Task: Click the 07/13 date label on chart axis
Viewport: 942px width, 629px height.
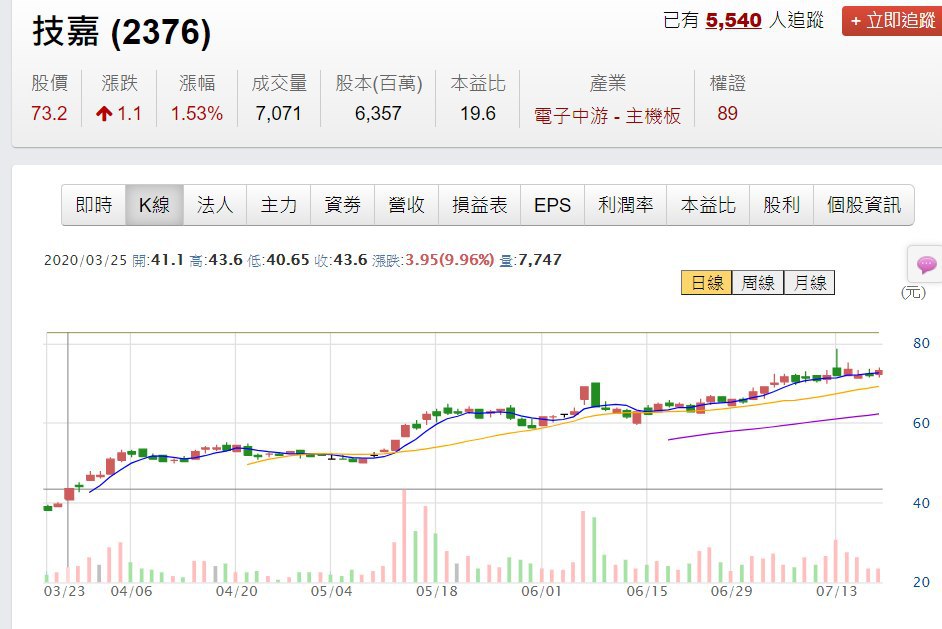Action: tap(836, 592)
